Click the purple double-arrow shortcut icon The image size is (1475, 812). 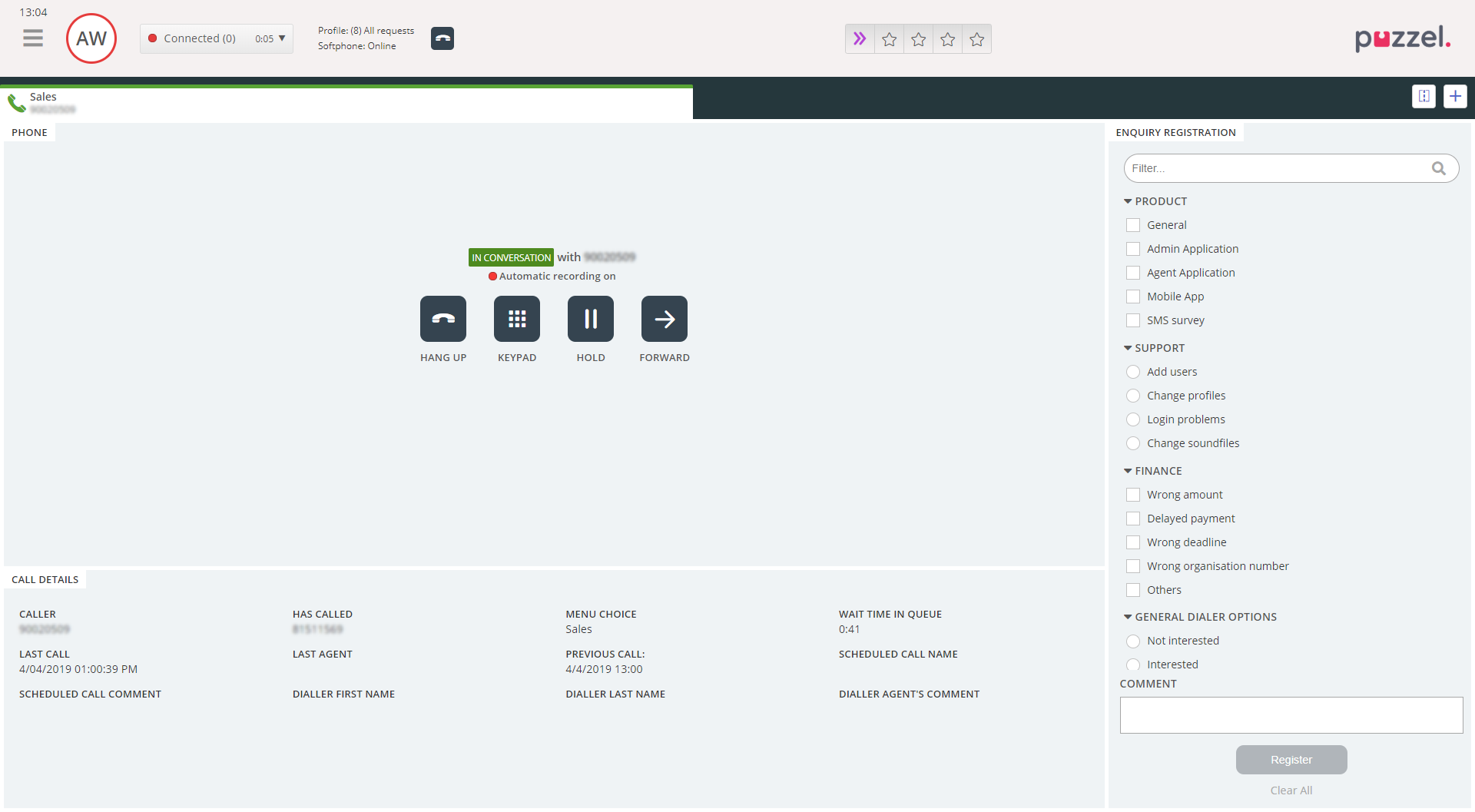[860, 39]
